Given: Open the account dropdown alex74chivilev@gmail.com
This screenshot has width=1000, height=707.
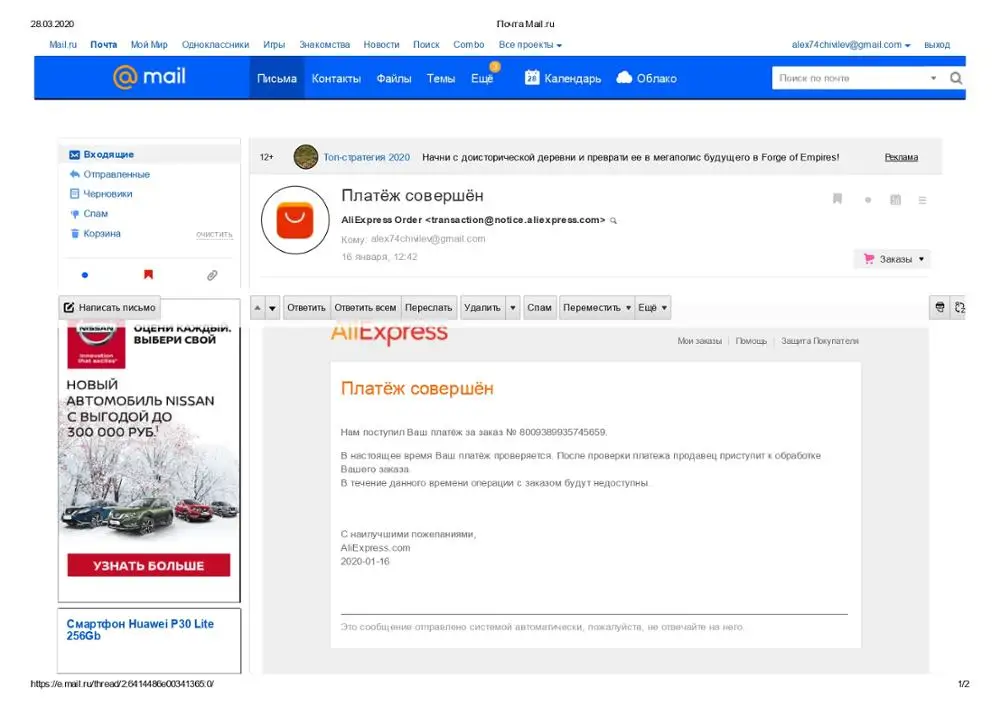Looking at the screenshot, I should (x=851, y=45).
